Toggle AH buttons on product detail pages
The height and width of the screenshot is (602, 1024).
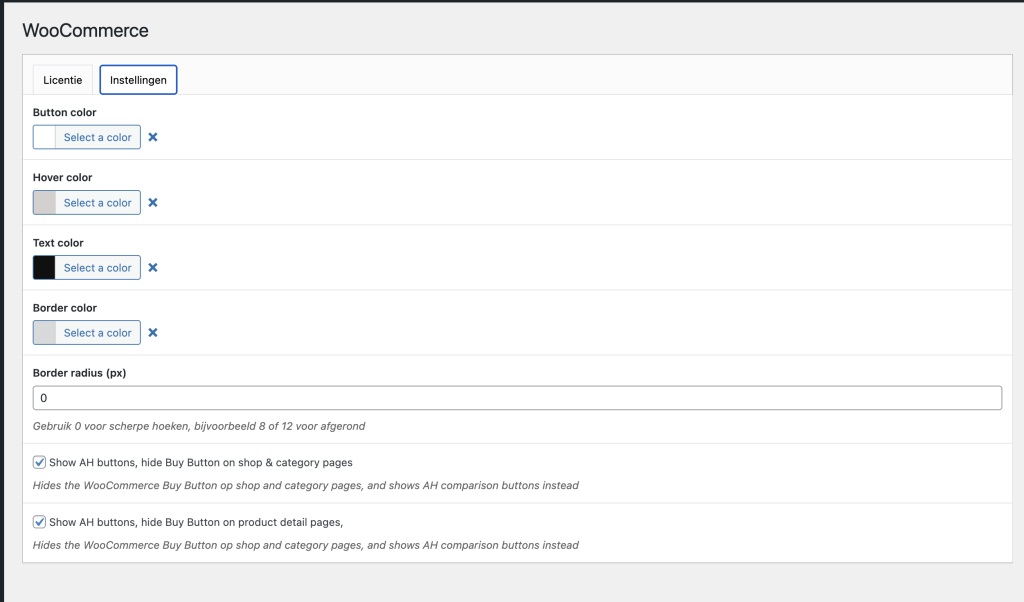point(40,522)
